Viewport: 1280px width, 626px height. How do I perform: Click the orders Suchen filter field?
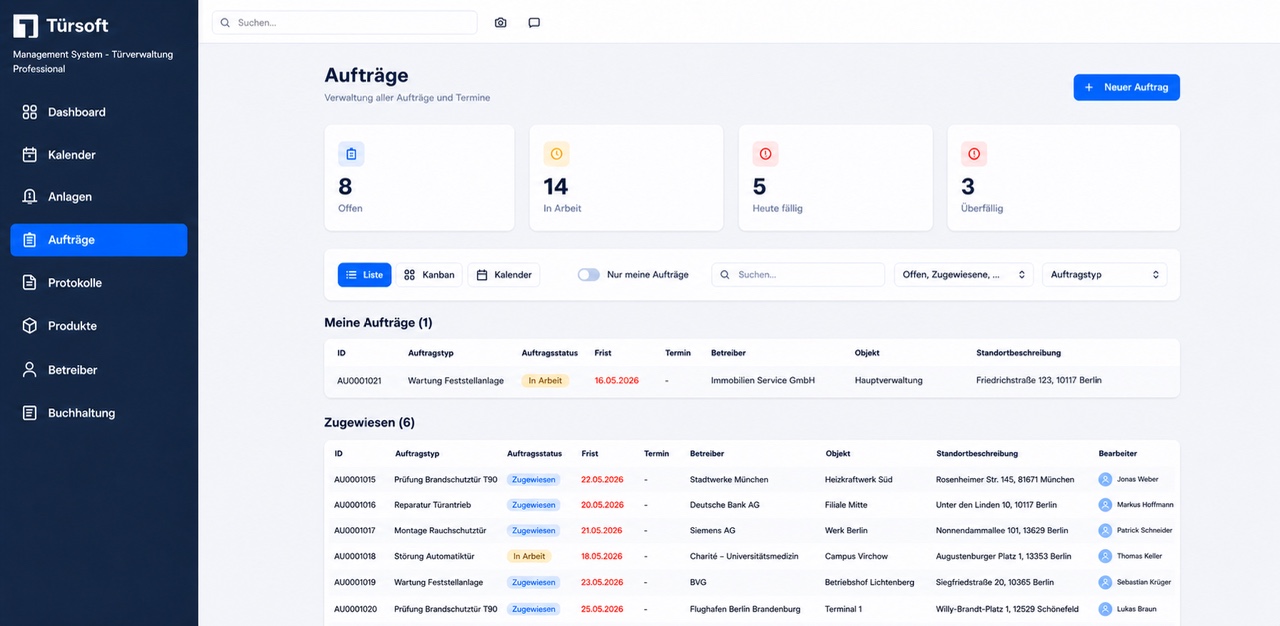point(798,274)
